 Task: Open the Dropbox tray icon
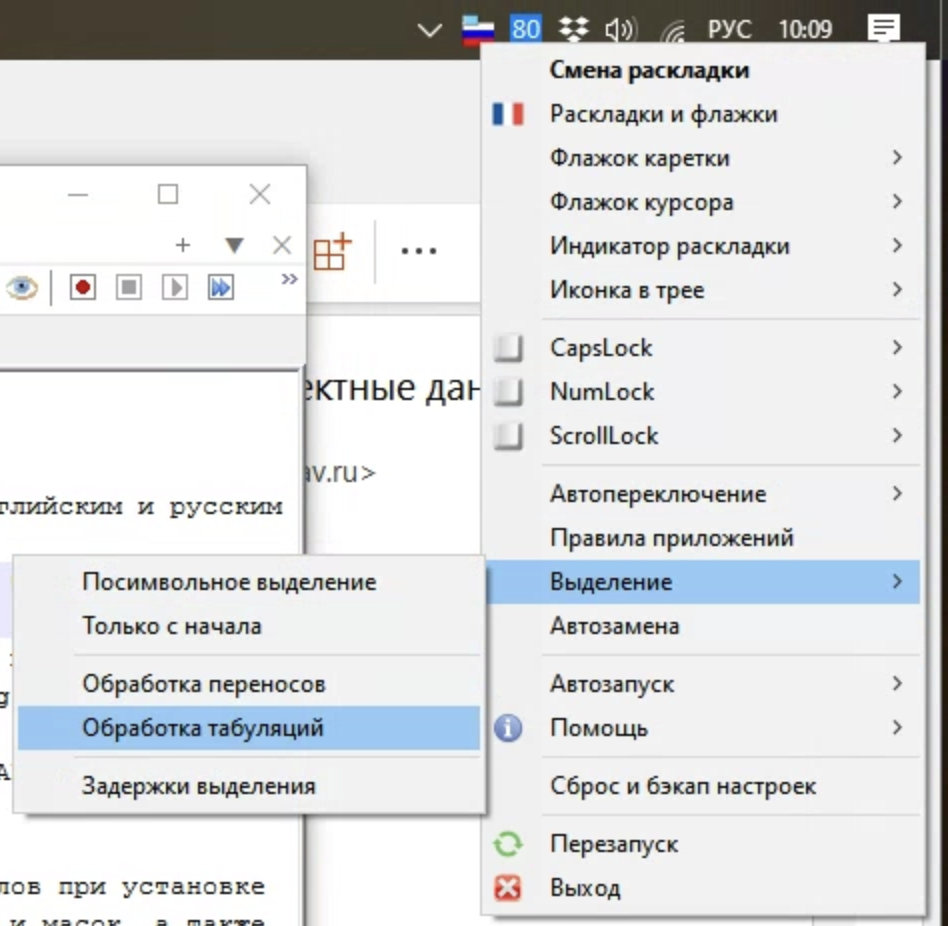(x=573, y=28)
